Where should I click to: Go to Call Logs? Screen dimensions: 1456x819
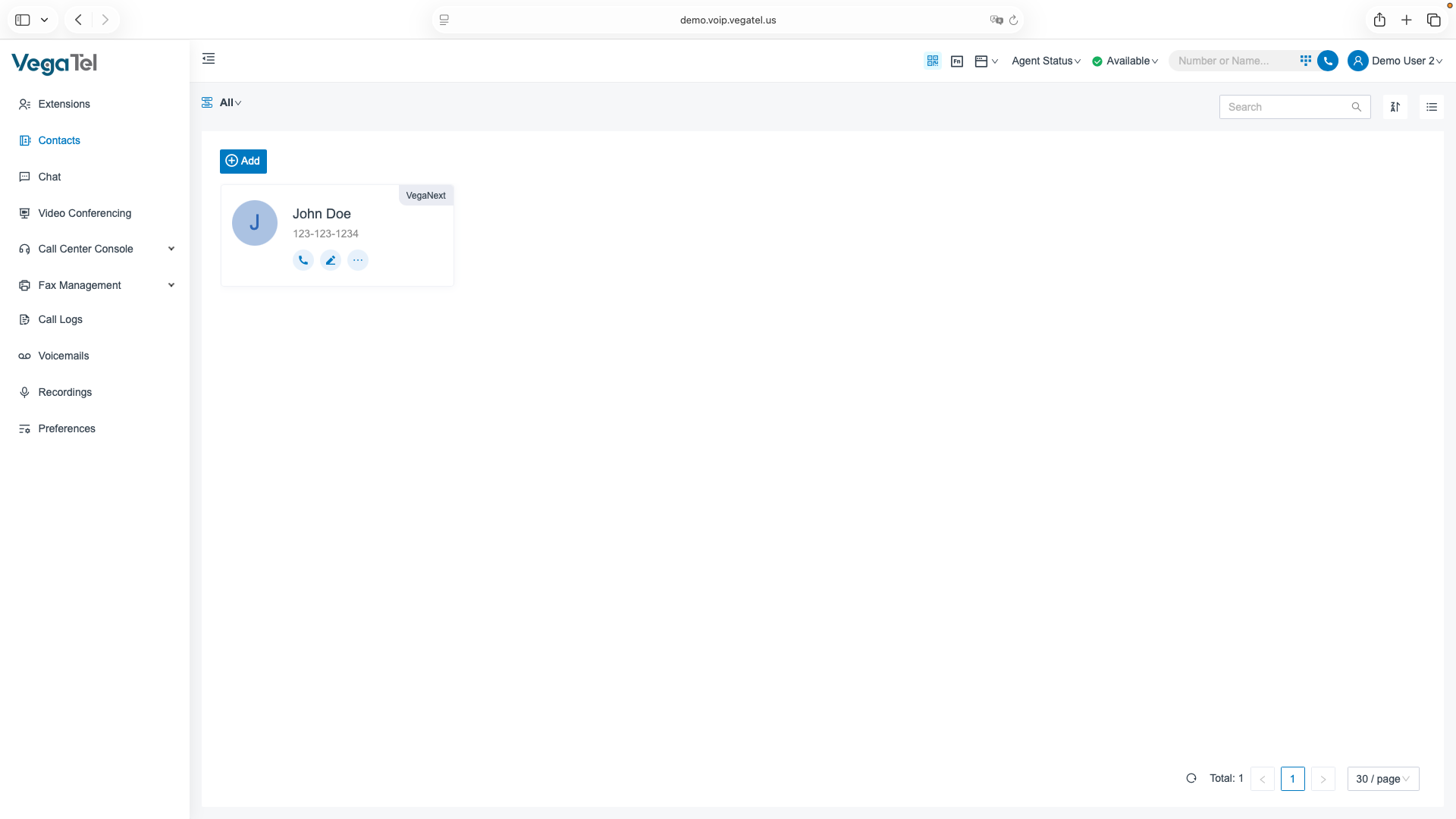pos(60,319)
